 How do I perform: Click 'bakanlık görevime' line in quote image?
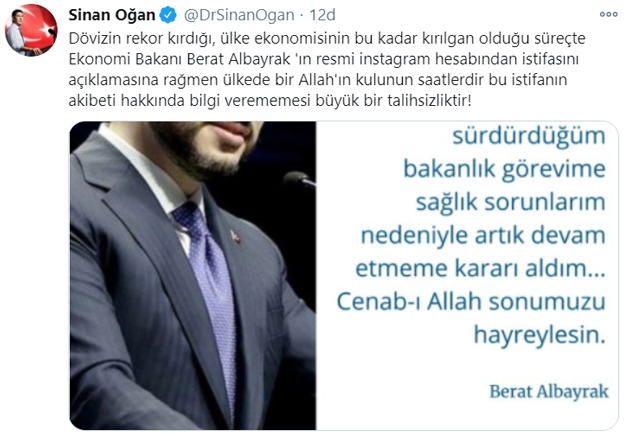504,170
